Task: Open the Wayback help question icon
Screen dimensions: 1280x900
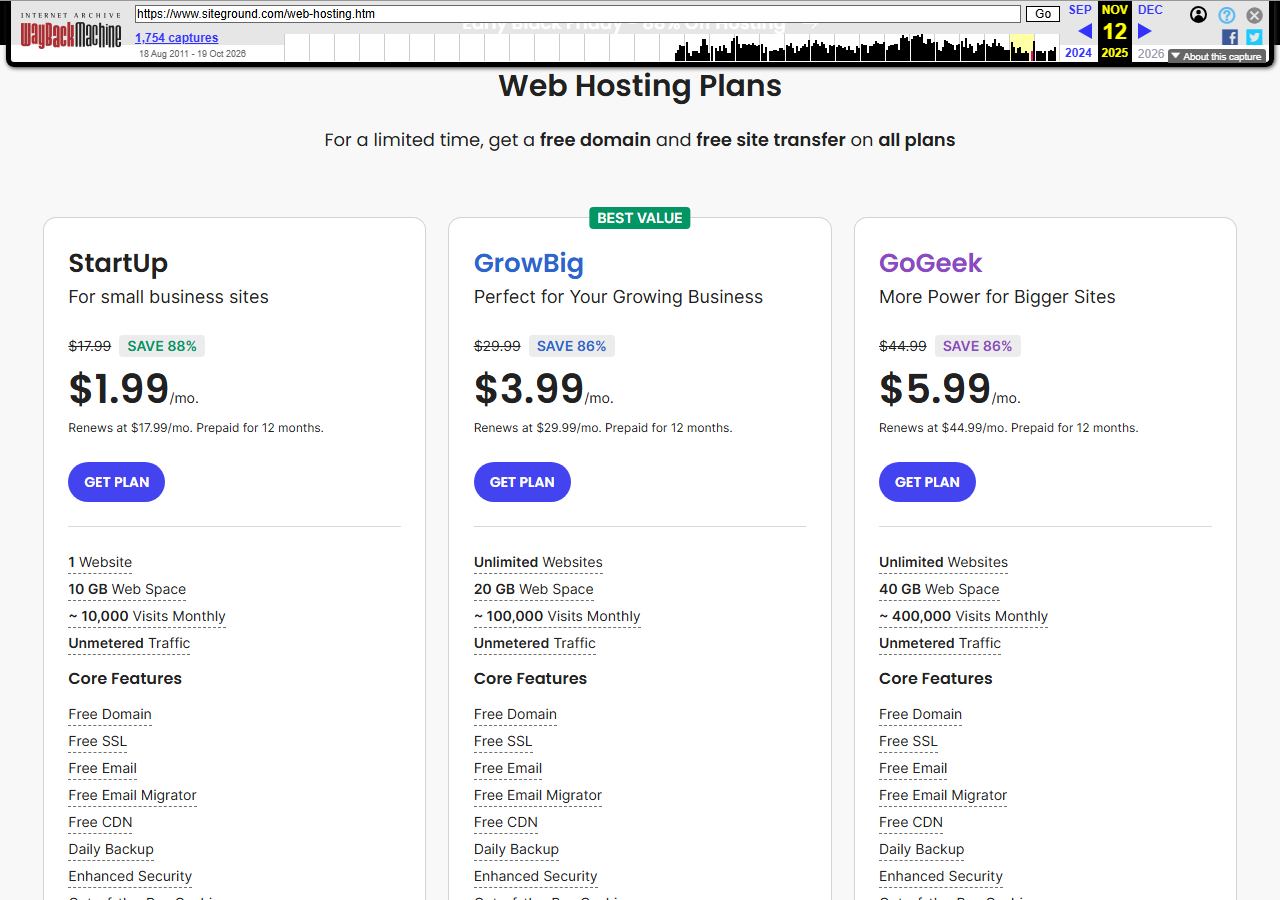Action: pyautogui.click(x=1227, y=15)
